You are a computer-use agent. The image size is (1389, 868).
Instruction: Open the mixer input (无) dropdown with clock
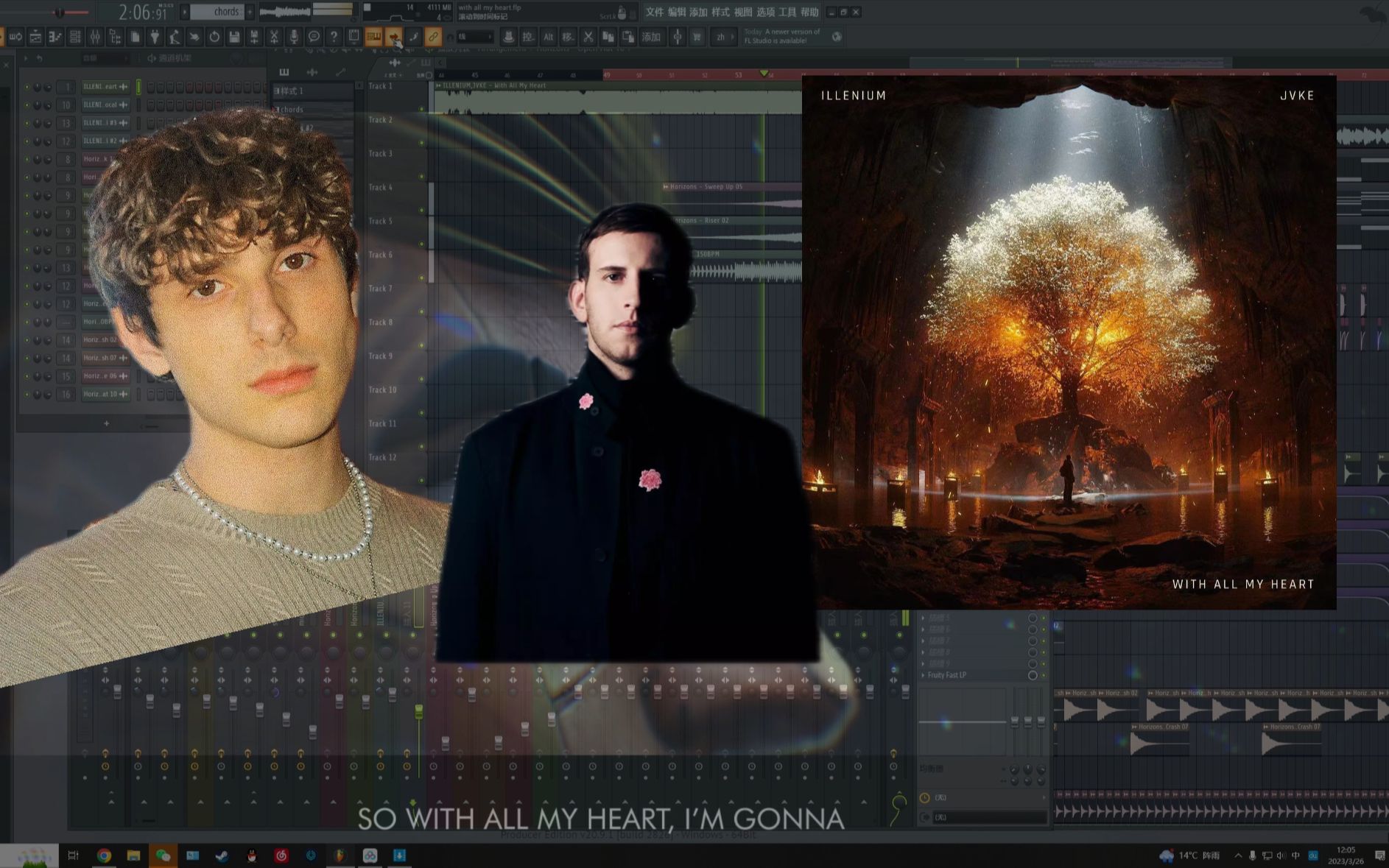pos(982,797)
